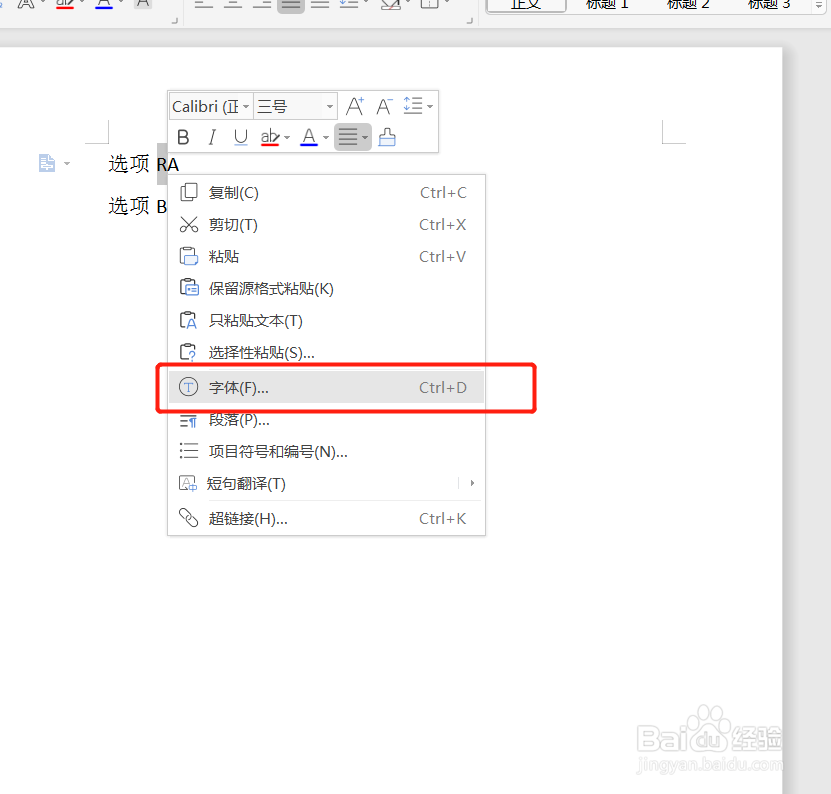Toggle bold formatting on the mini toolbar
831x794 pixels.
[x=183, y=137]
